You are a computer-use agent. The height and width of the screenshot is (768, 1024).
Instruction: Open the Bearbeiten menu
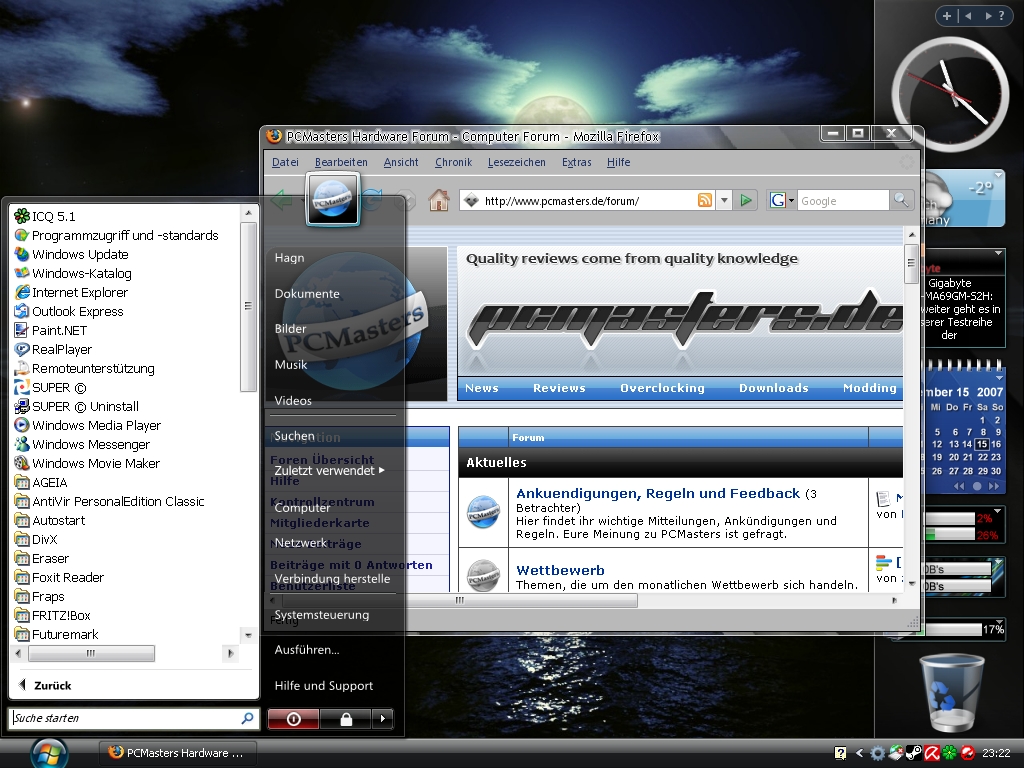tap(341, 162)
